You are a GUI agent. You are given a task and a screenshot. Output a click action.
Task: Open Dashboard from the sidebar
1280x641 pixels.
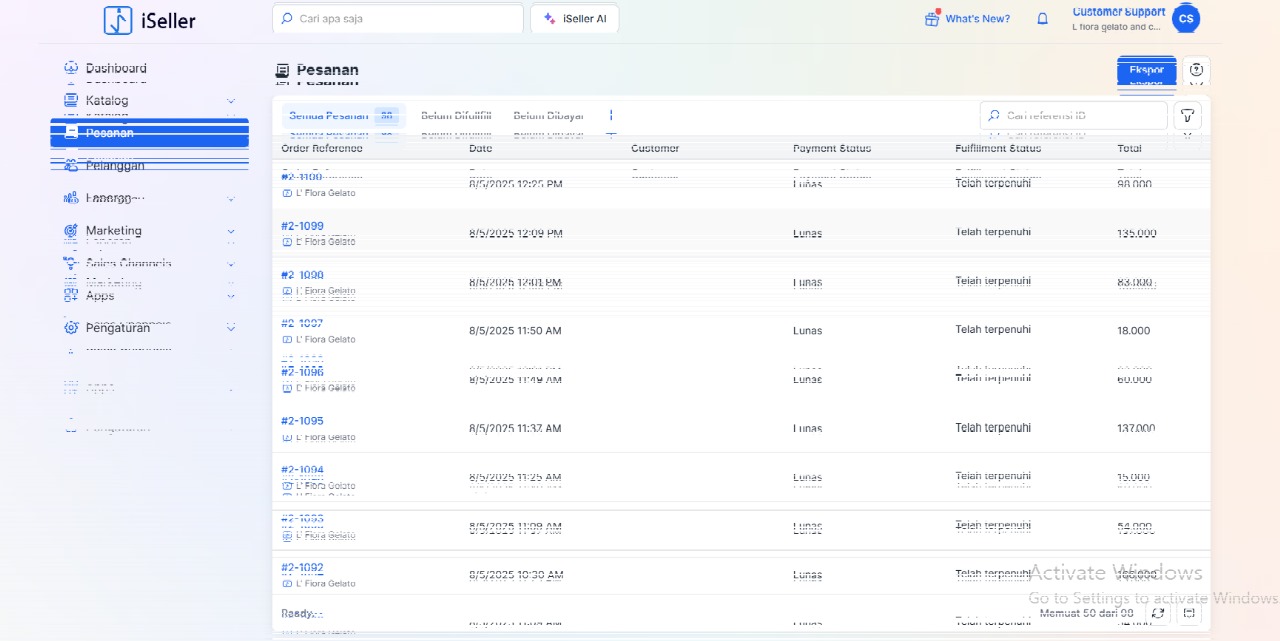coord(115,68)
